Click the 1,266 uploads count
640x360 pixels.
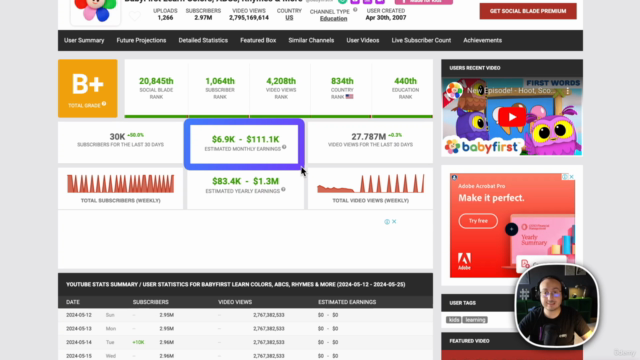[165, 18]
